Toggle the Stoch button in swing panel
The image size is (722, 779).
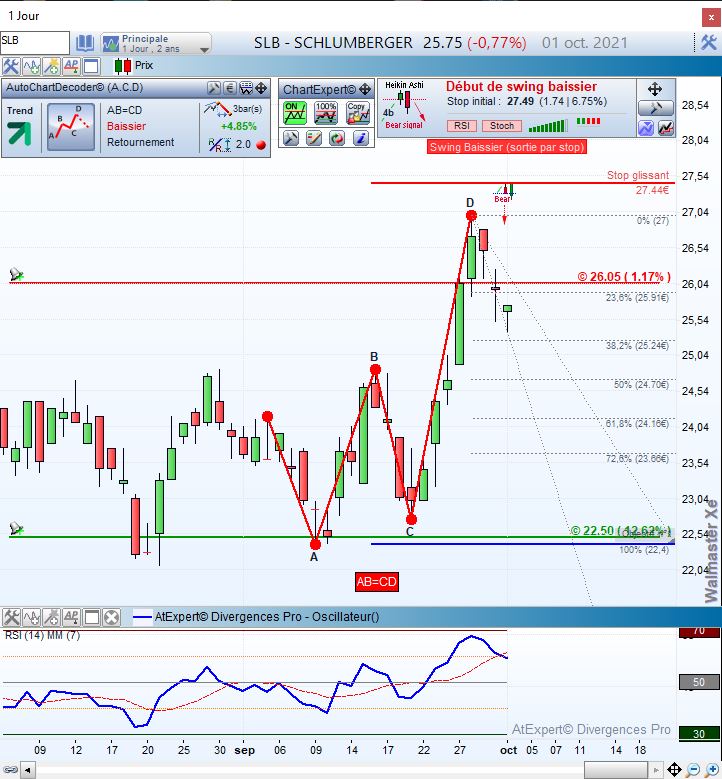(502, 126)
